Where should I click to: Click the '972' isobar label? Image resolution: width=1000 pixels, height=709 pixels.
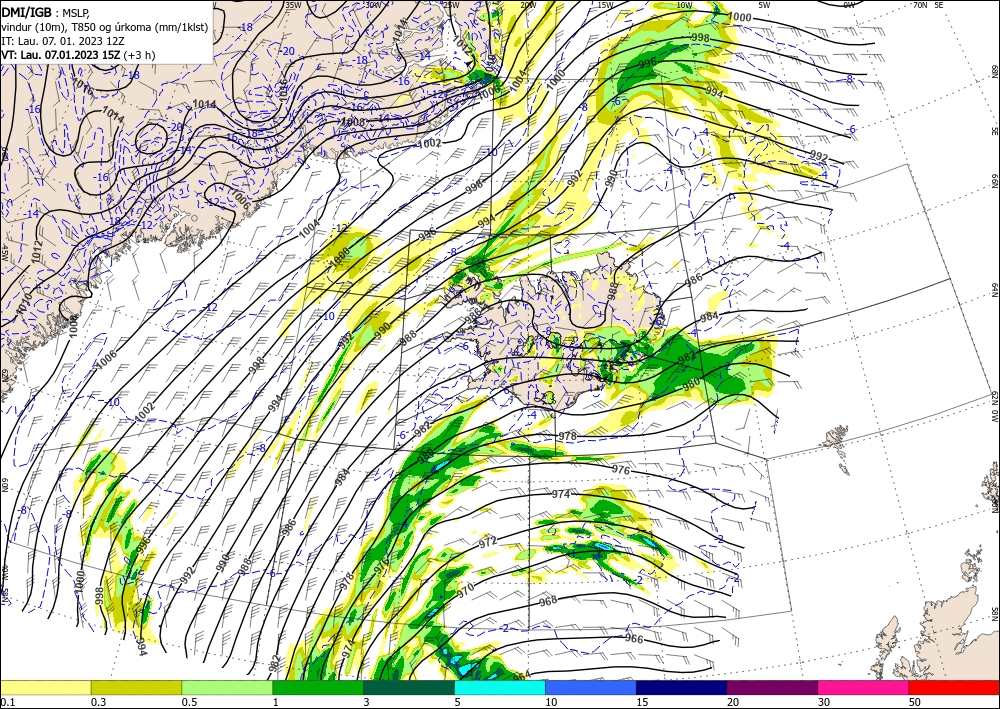click(488, 543)
